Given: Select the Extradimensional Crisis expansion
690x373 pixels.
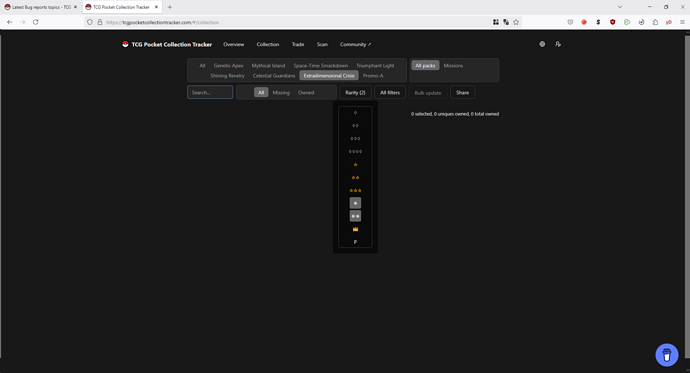Looking at the screenshot, I should click(329, 76).
